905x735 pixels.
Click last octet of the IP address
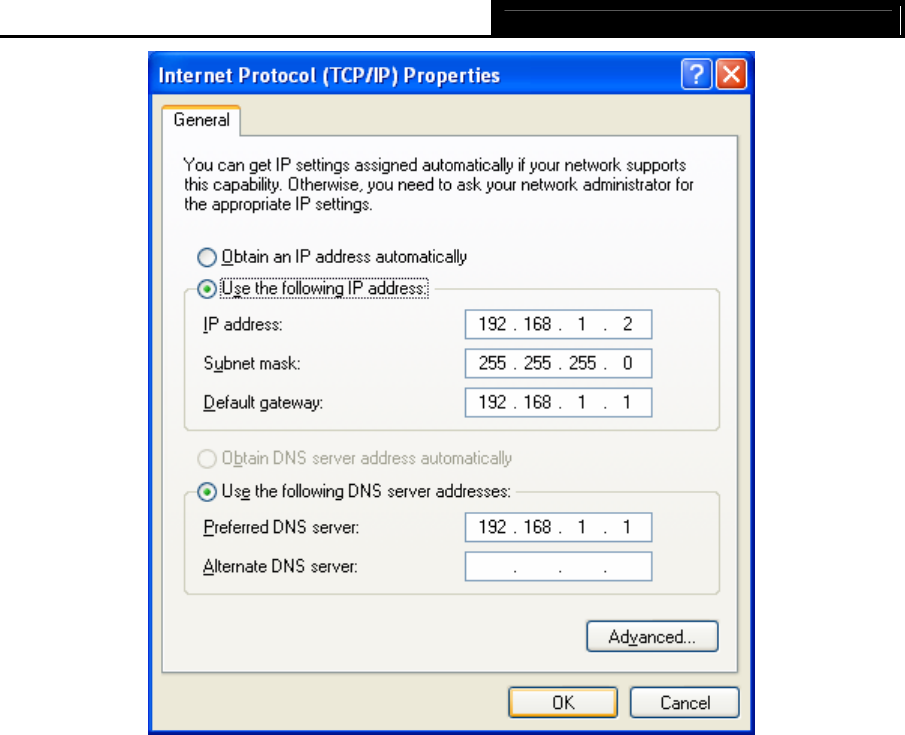coord(627,324)
